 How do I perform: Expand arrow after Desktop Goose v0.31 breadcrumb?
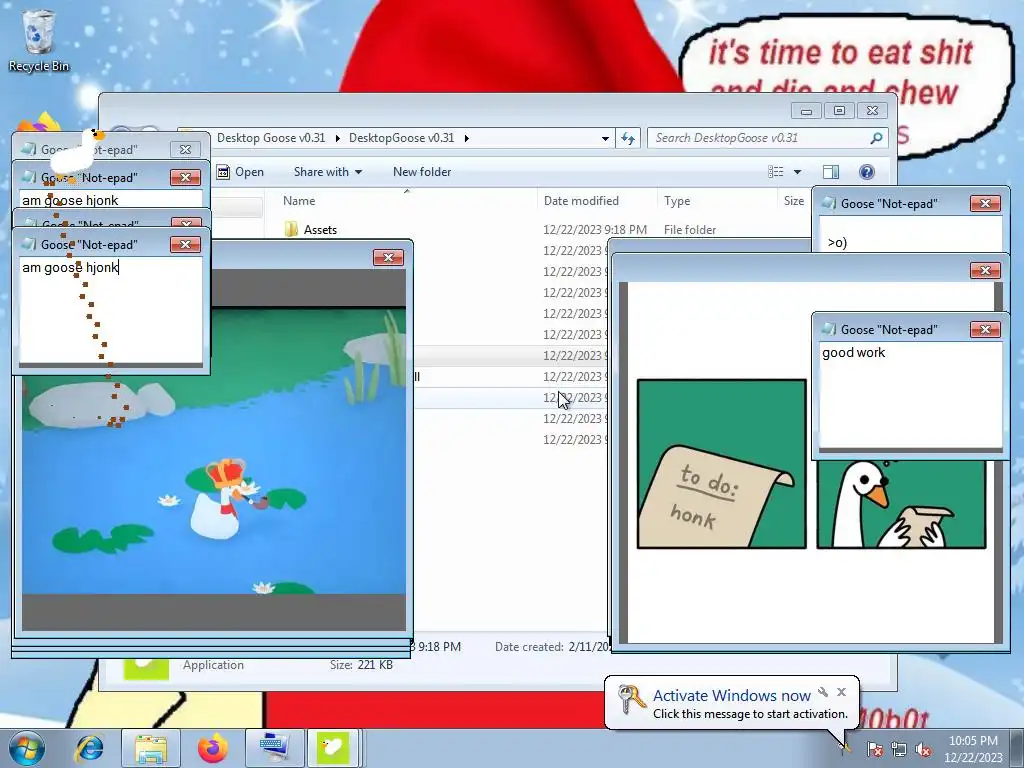point(338,138)
